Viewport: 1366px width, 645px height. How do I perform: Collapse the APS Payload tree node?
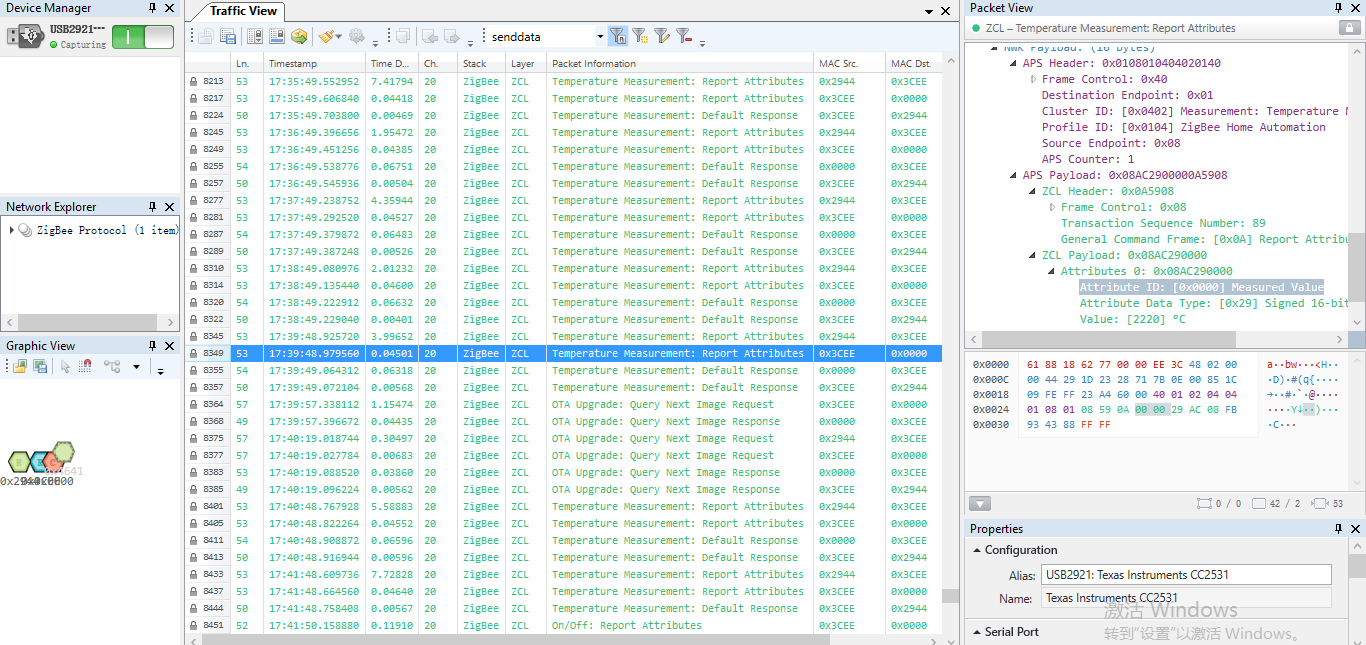[1012, 175]
